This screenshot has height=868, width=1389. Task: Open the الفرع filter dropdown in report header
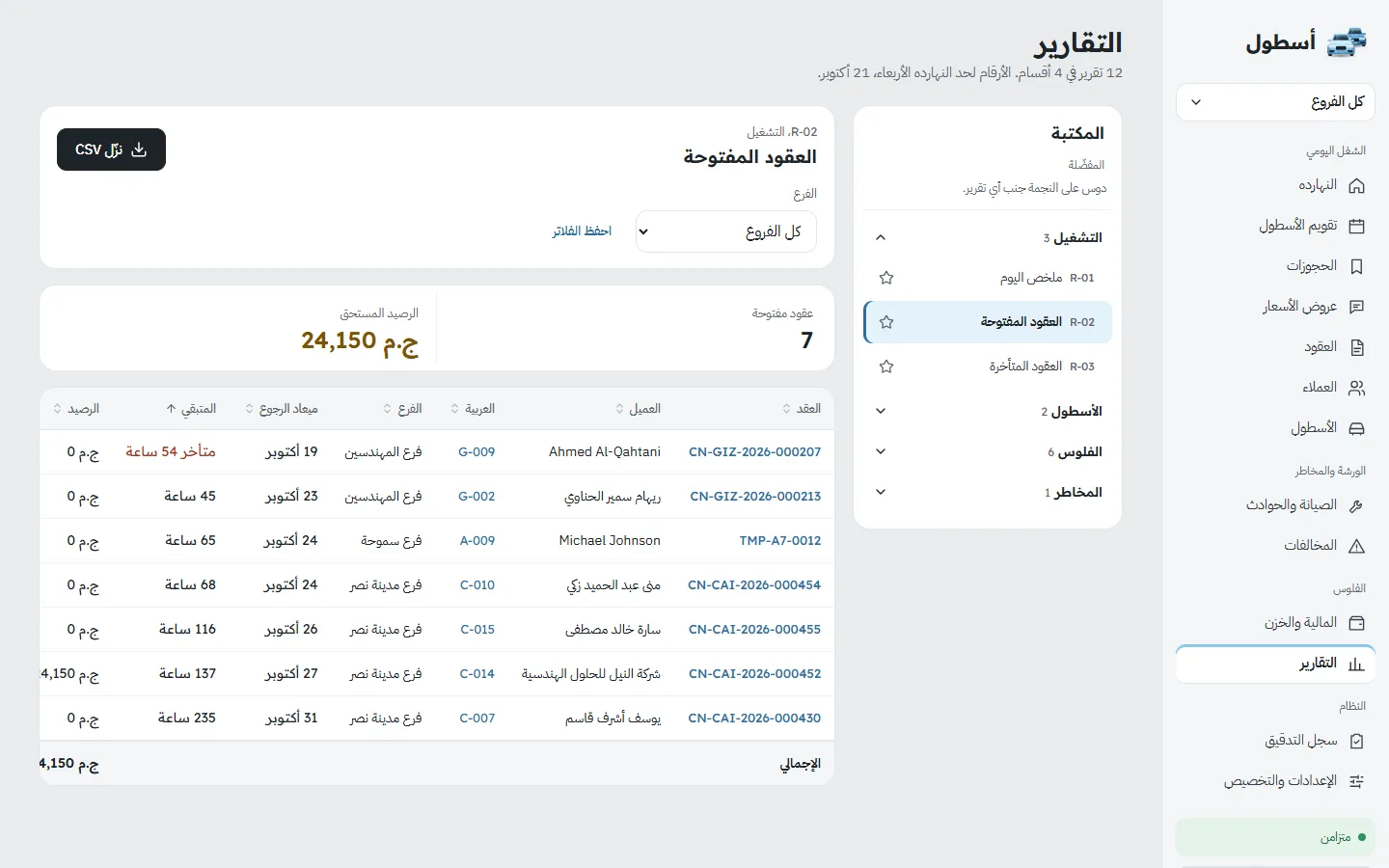pyautogui.click(x=726, y=231)
